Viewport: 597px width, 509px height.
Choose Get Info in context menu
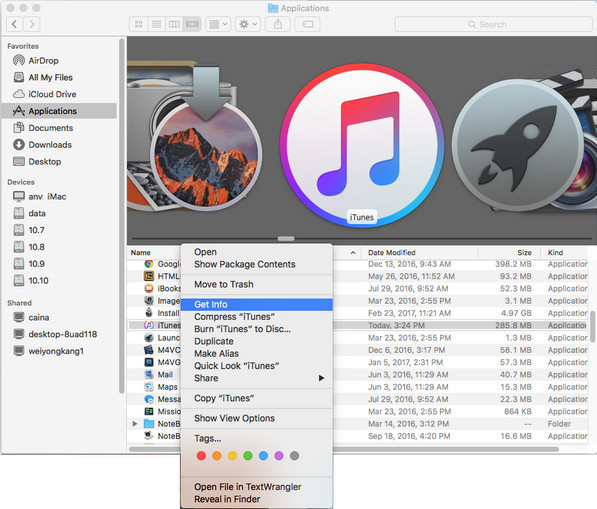[x=257, y=305]
